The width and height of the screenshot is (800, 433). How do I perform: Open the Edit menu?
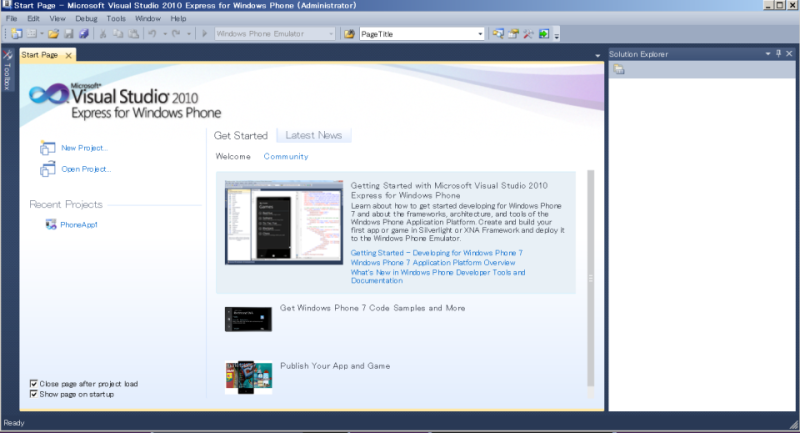(x=33, y=19)
